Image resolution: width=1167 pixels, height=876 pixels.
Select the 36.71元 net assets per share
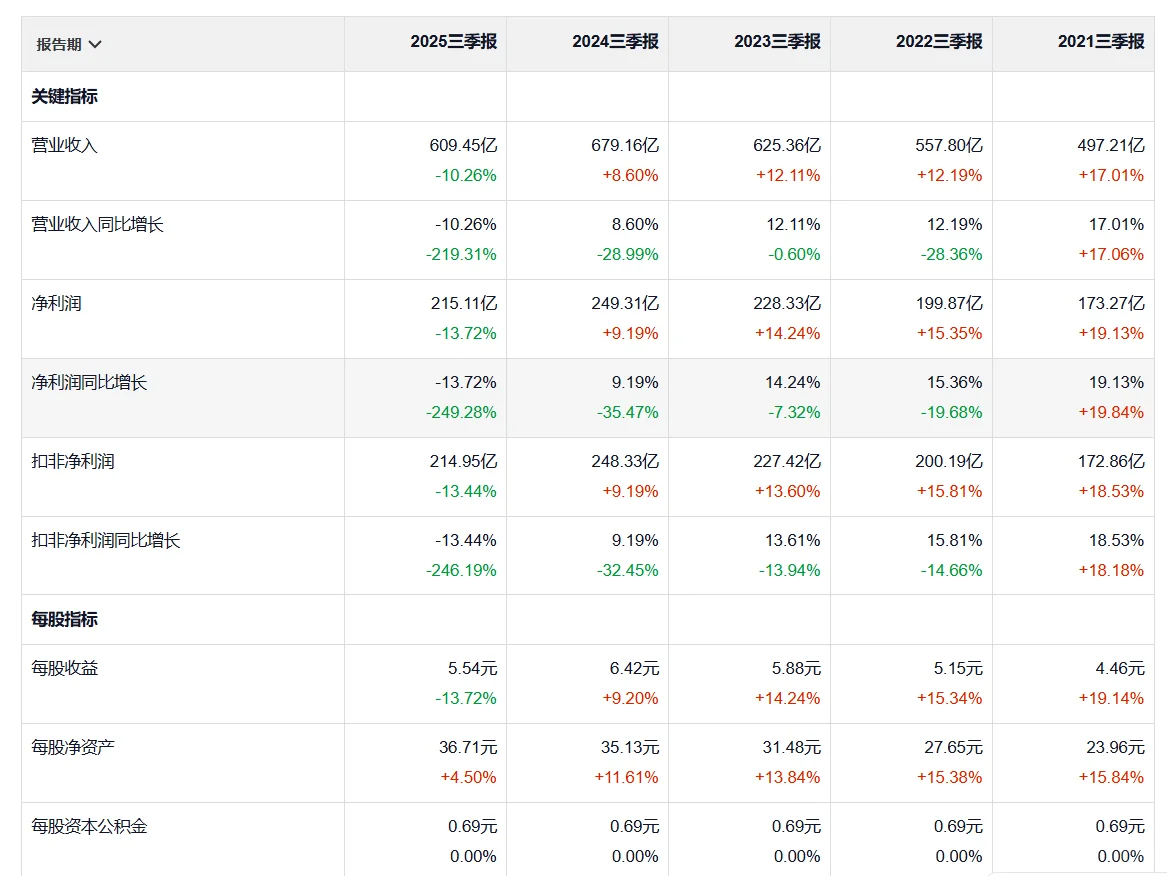467,747
